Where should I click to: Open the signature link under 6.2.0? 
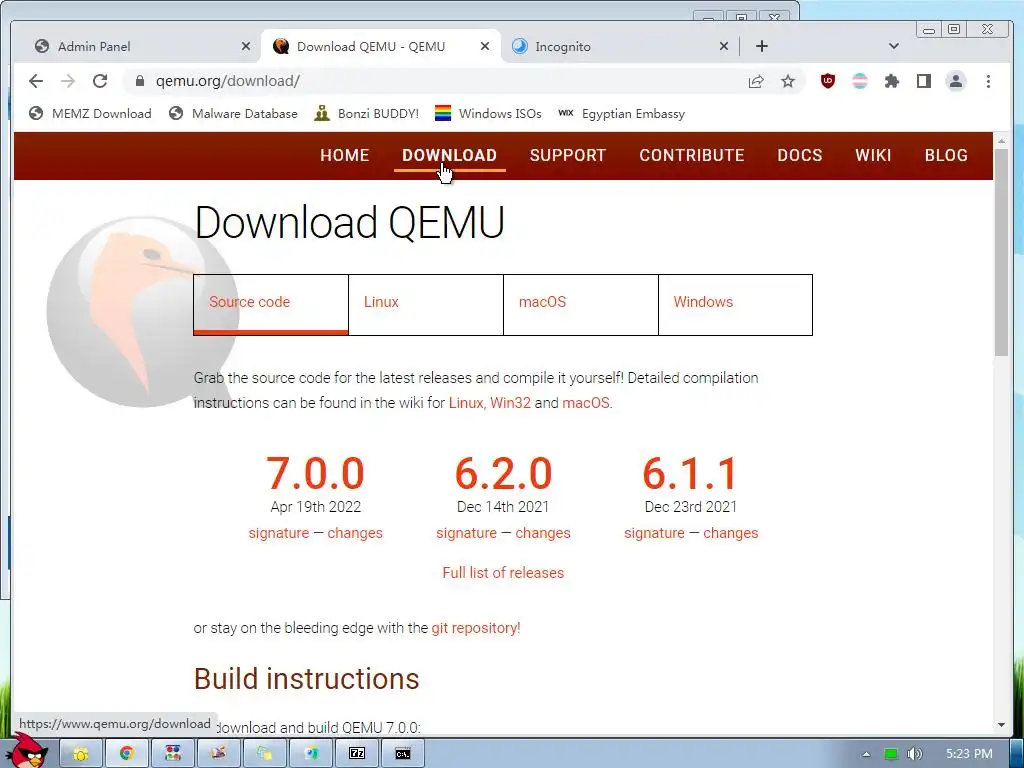click(x=466, y=533)
